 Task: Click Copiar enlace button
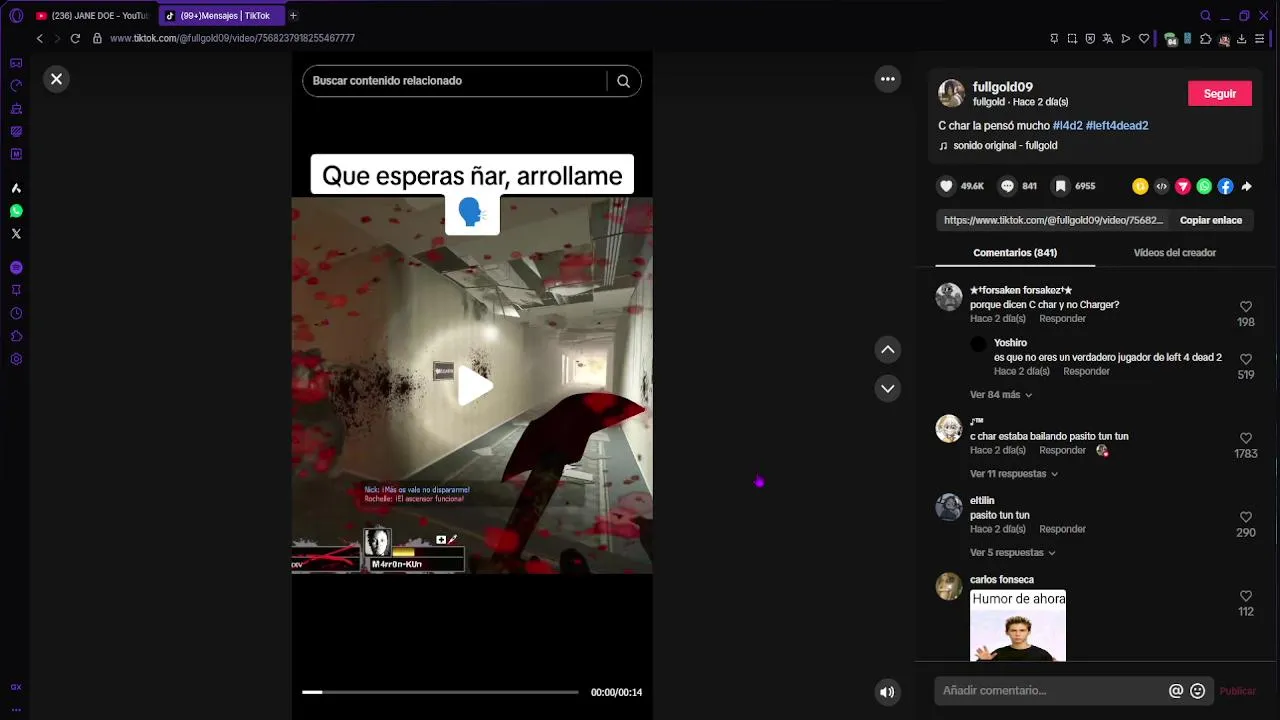1210,220
